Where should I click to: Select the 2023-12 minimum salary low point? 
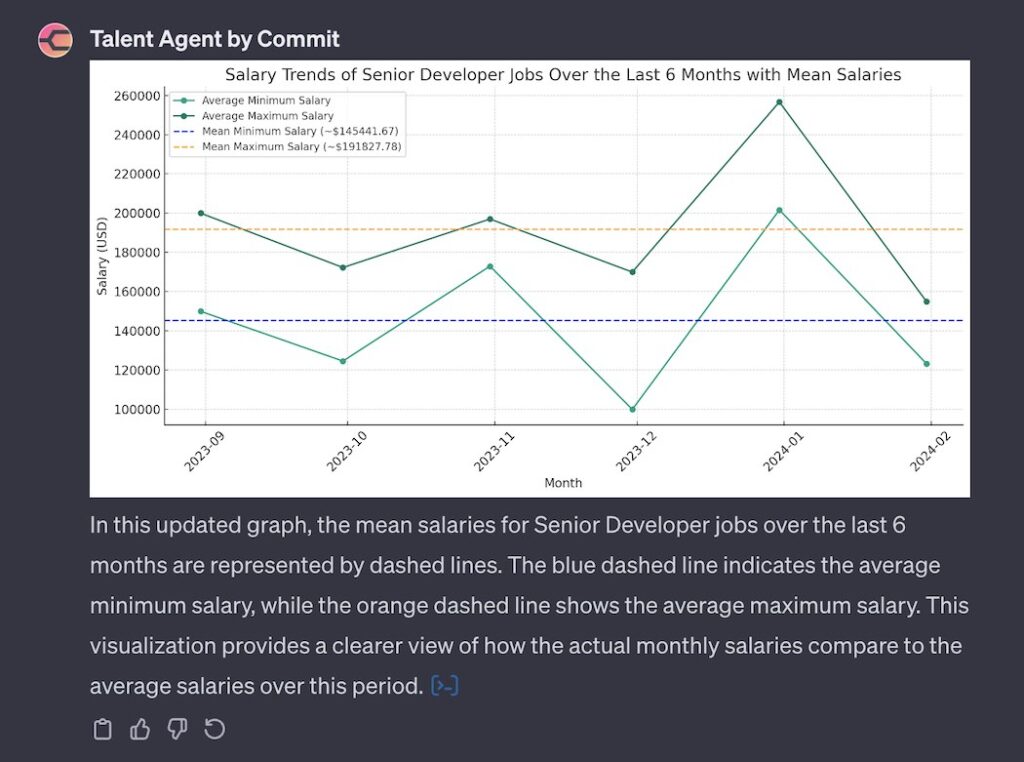click(633, 408)
